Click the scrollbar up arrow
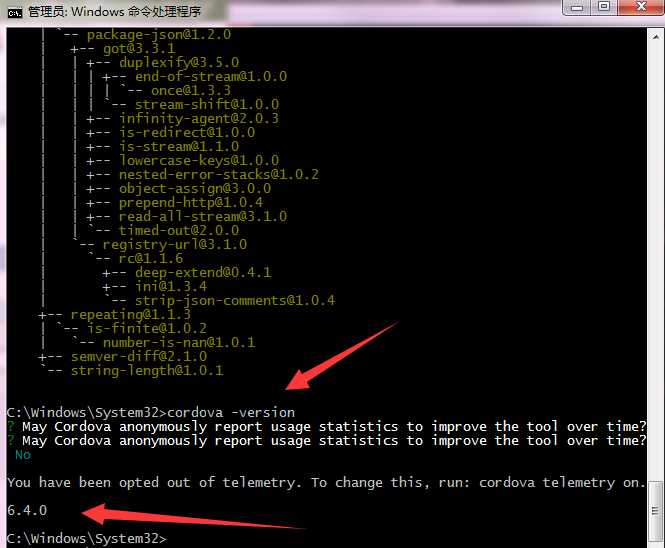The width and height of the screenshot is (665, 548). pyautogui.click(x=656, y=37)
